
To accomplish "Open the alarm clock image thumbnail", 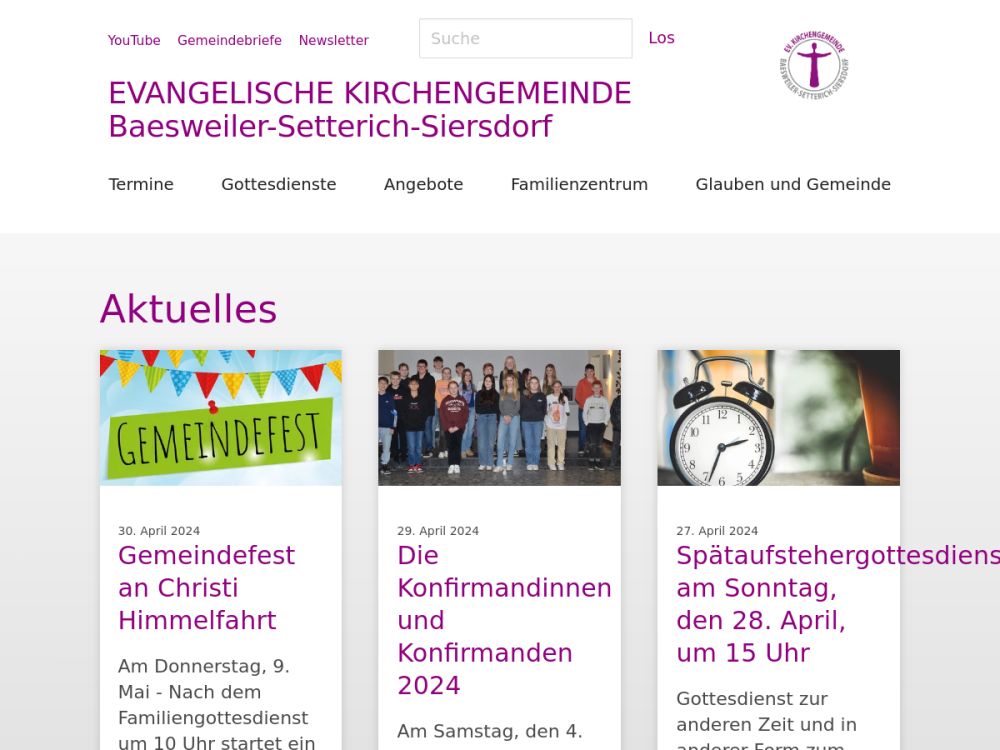I will (x=779, y=418).
